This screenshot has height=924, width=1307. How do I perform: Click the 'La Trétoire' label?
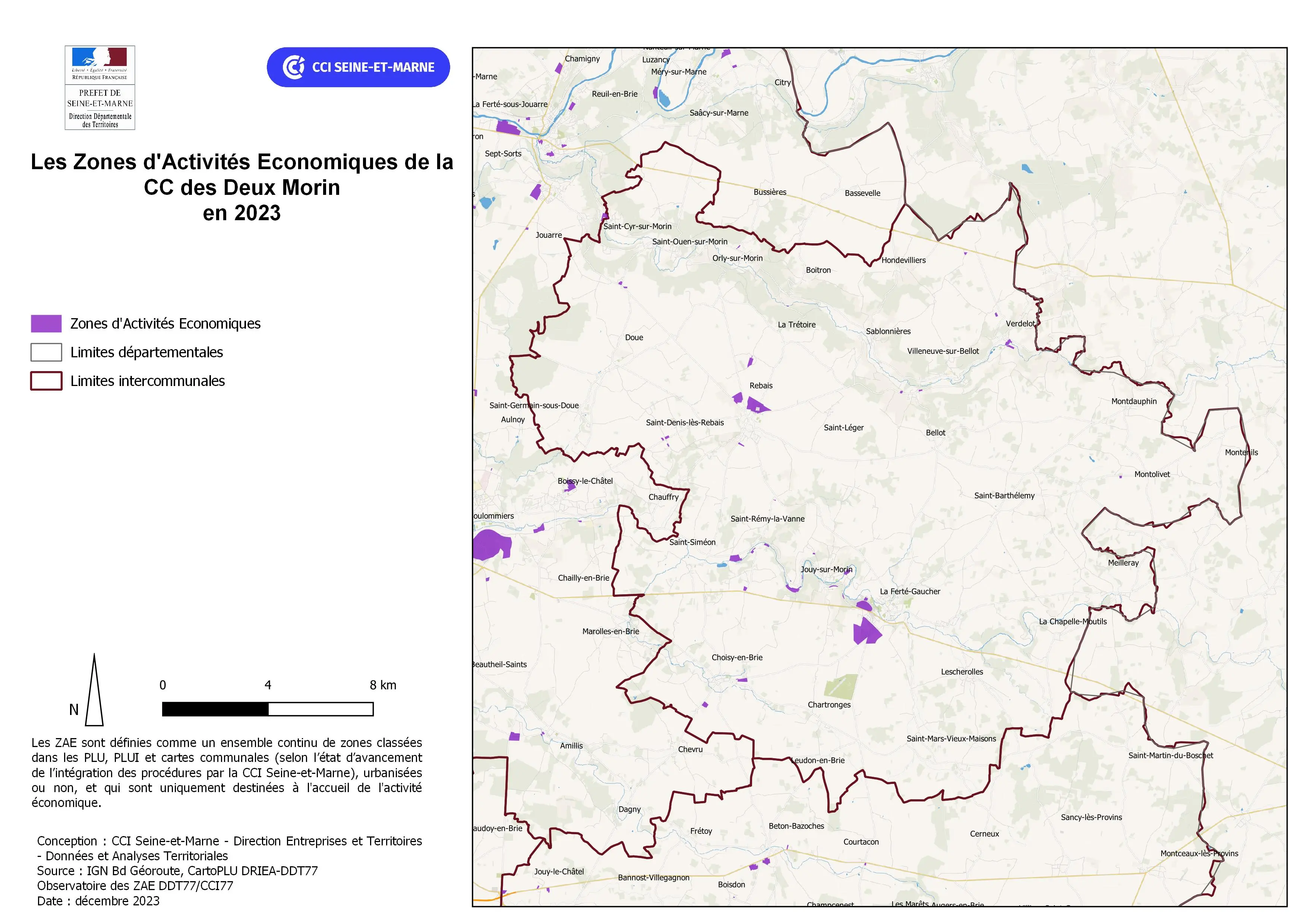pyautogui.click(x=796, y=325)
